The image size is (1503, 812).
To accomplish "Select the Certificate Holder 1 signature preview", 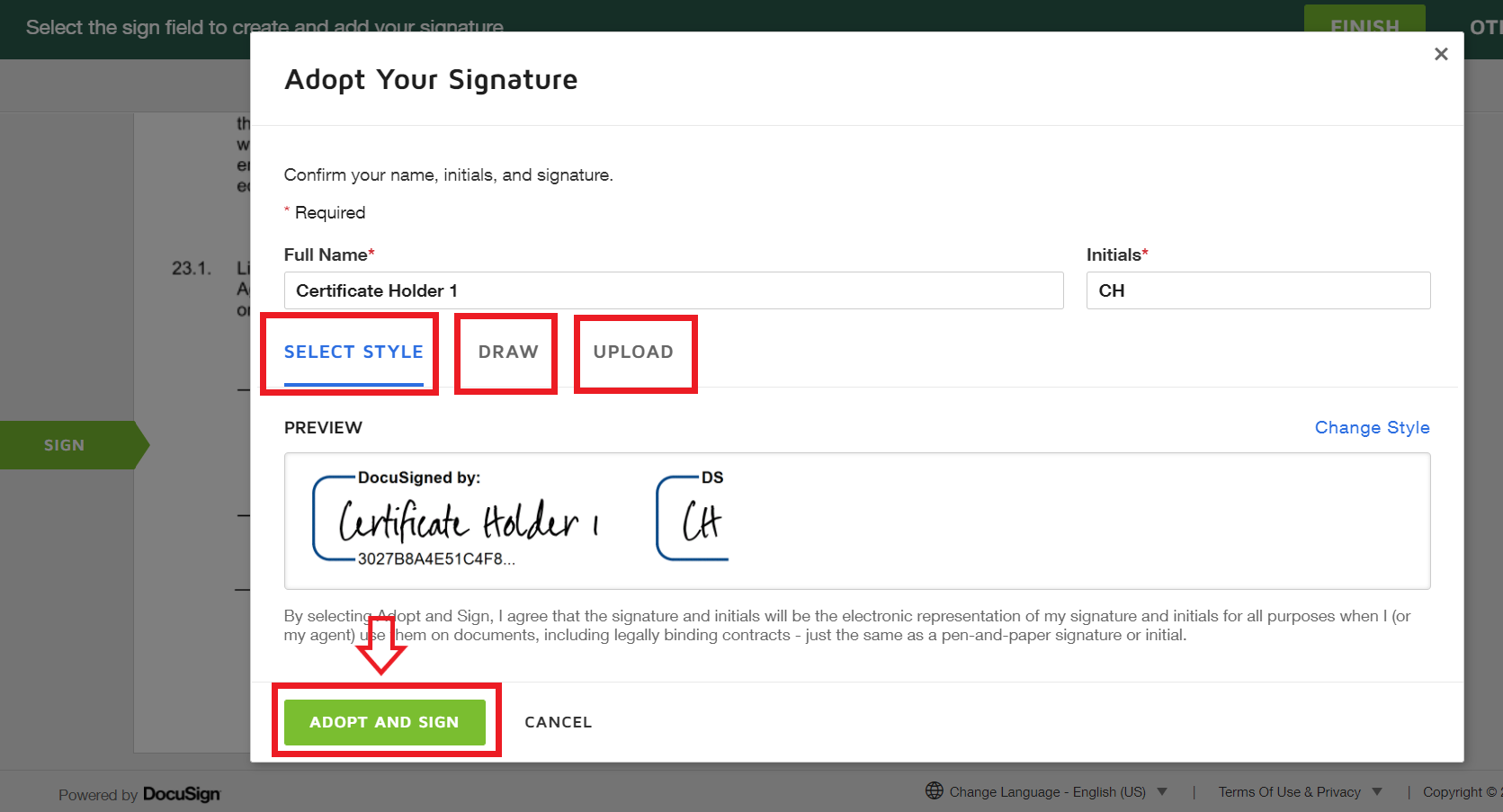I will pyautogui.click(x=457, y=521).
